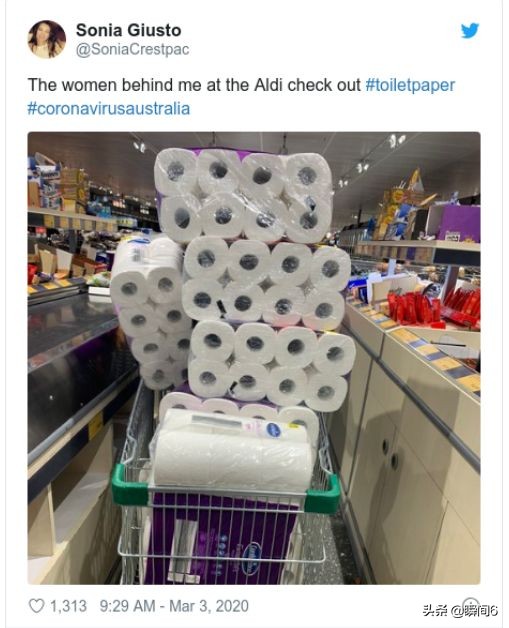The width and height of the screenshot is (509, 628).
Task: Open the #coronavirusaustralia hashtag
Action: click(109, 109)
